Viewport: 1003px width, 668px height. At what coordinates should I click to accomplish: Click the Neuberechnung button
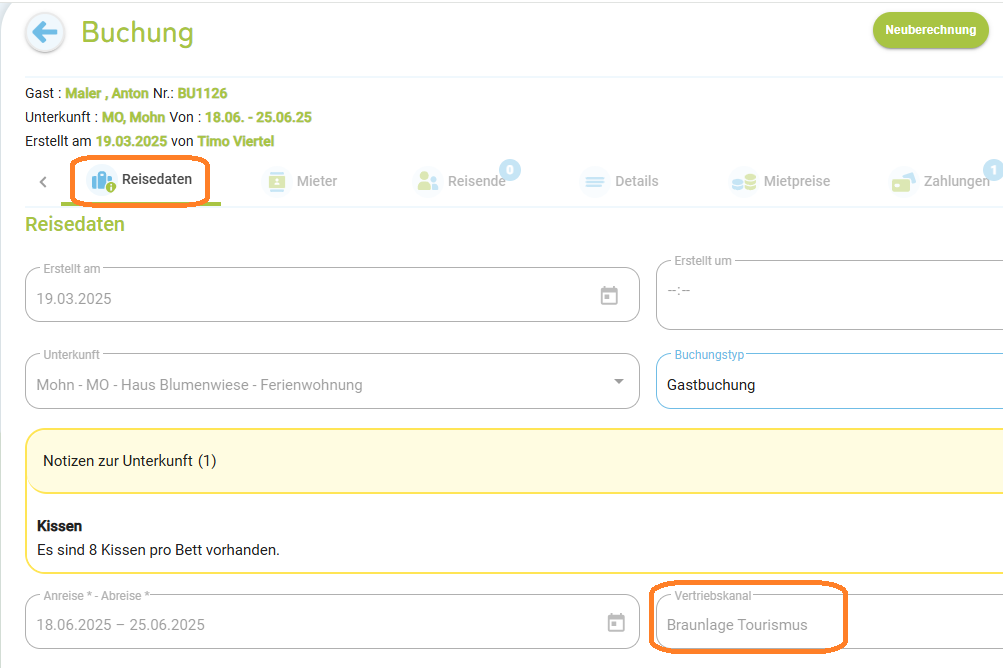930,30
